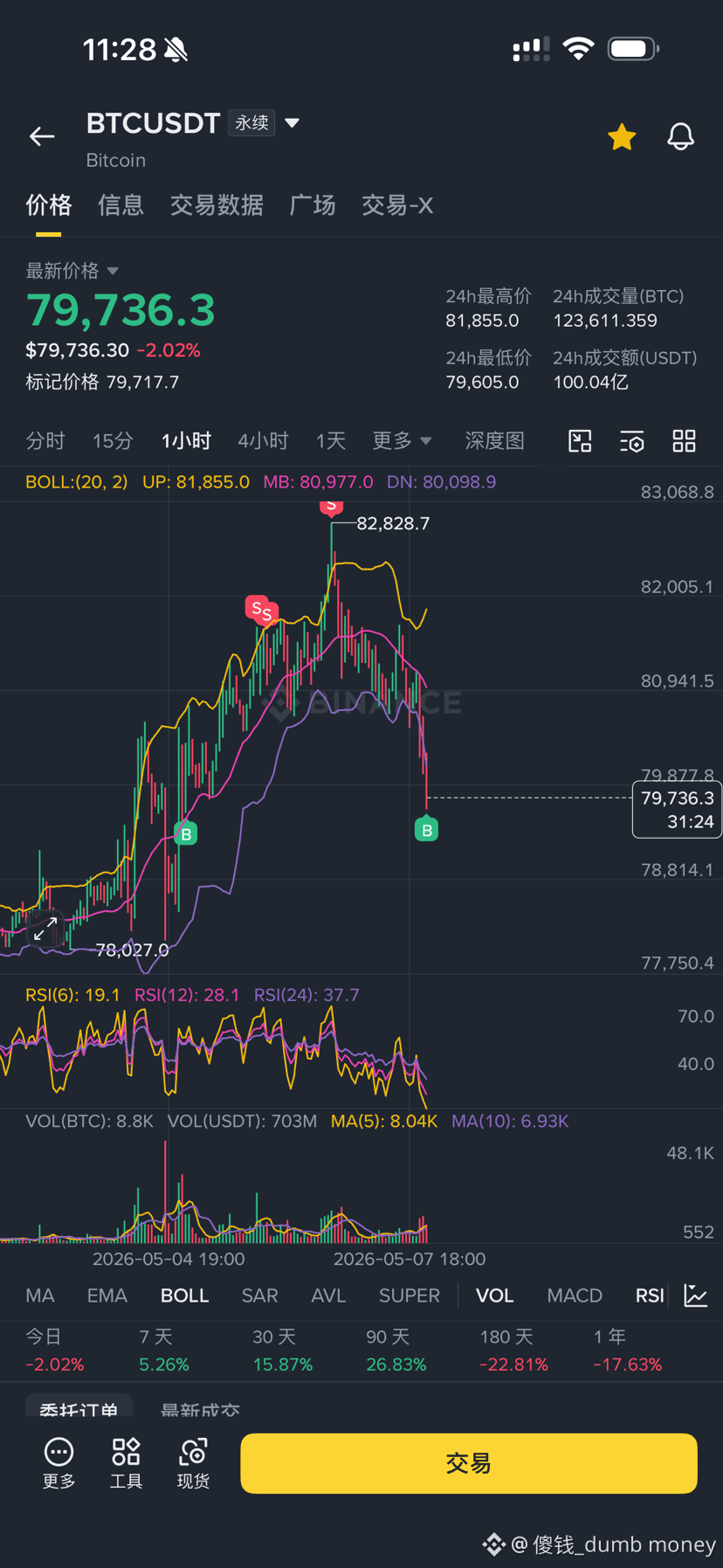Toggle the yellow favorite star

[x=622, y=136]
